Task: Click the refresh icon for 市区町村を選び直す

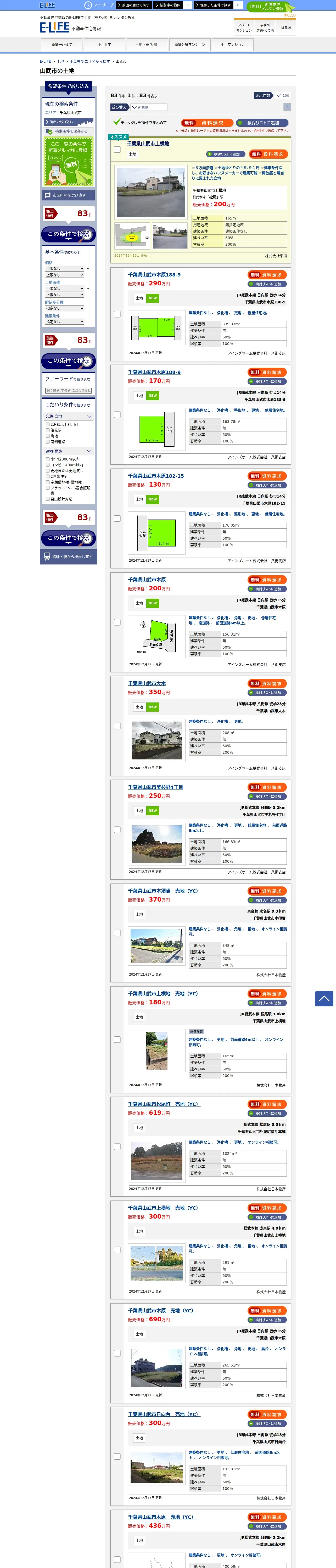Action: tap(48, 195)
